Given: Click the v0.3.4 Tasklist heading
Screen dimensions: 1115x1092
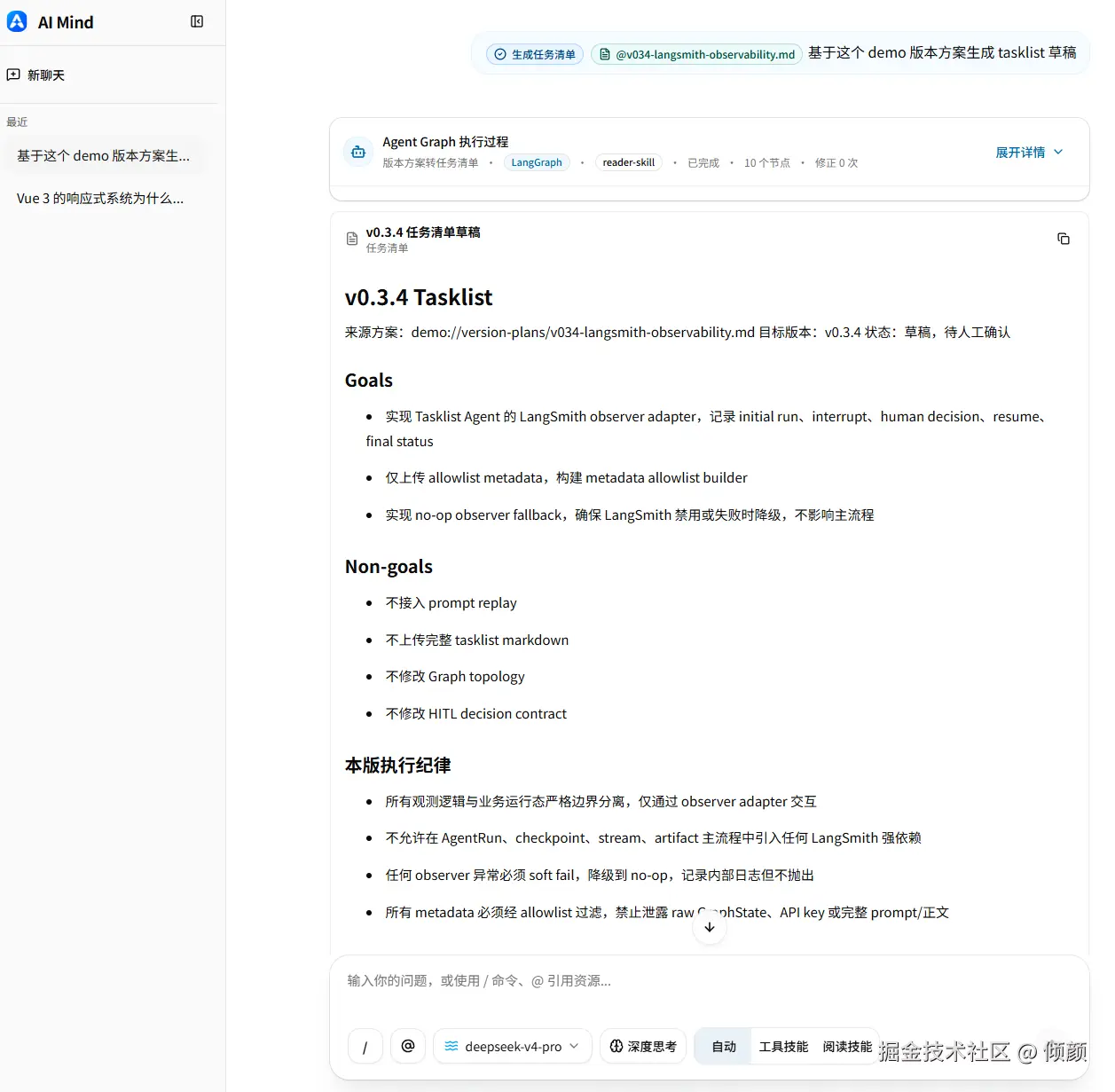Looking at the screenshot, I should pos(419,297).
